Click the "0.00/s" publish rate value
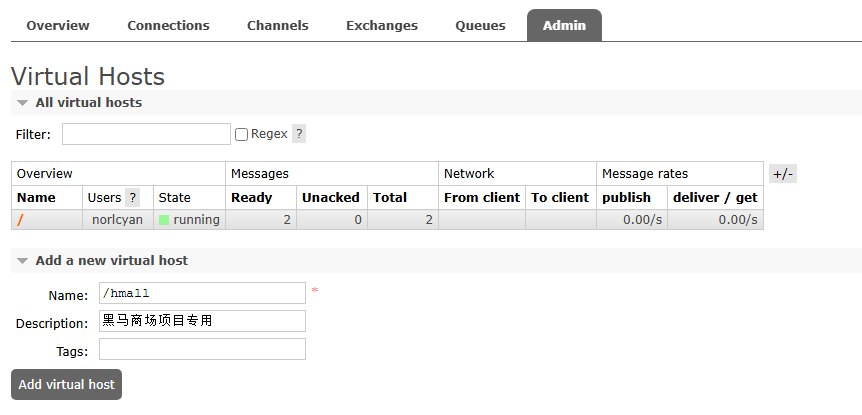 [642, 220]
